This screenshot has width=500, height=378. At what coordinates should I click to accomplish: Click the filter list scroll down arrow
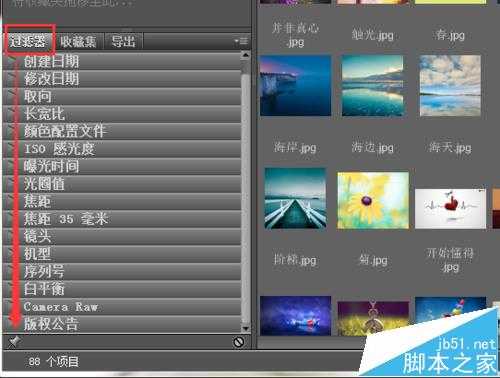246,329
